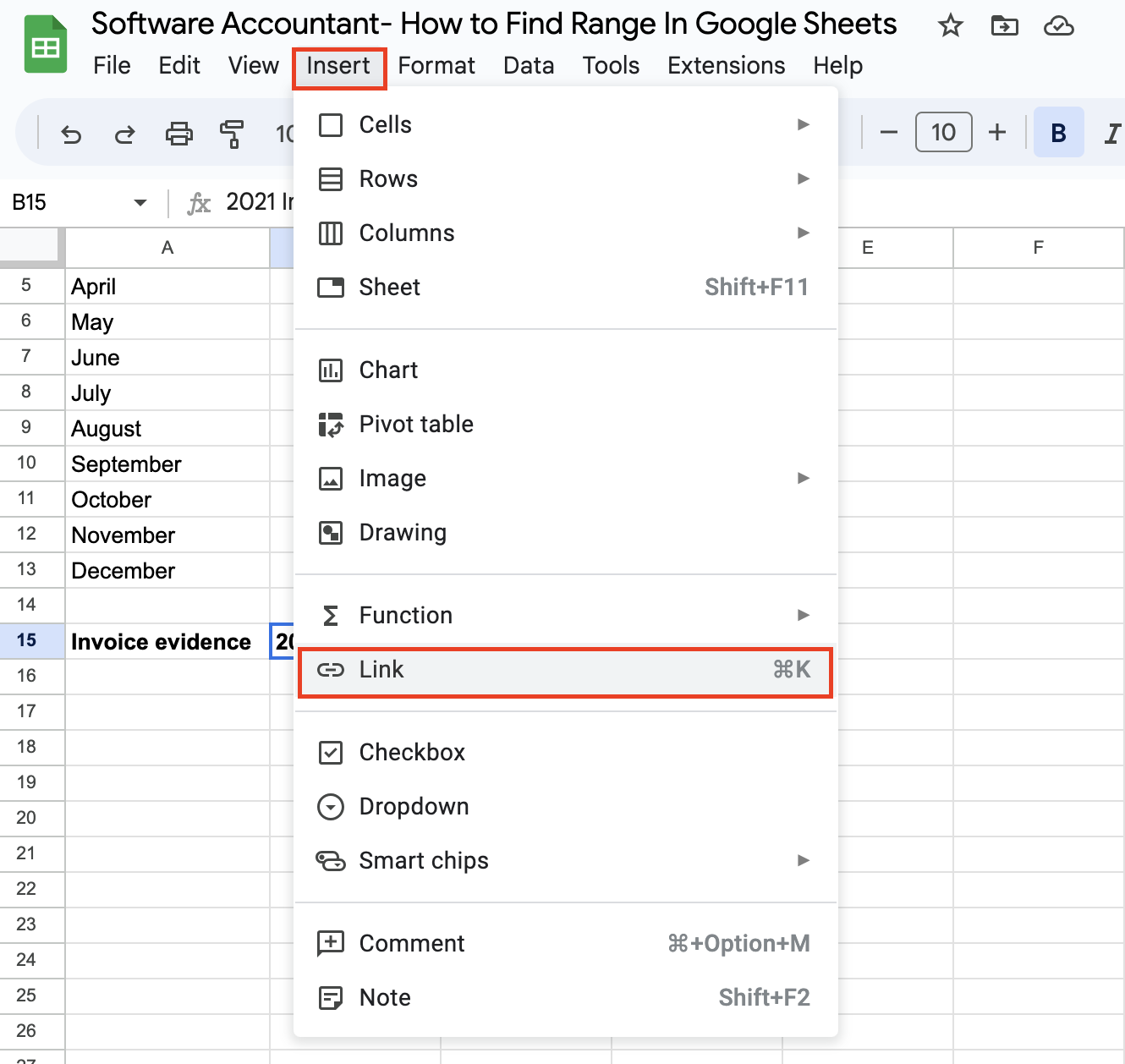Open the Tools menu

[x=611, y=66]
